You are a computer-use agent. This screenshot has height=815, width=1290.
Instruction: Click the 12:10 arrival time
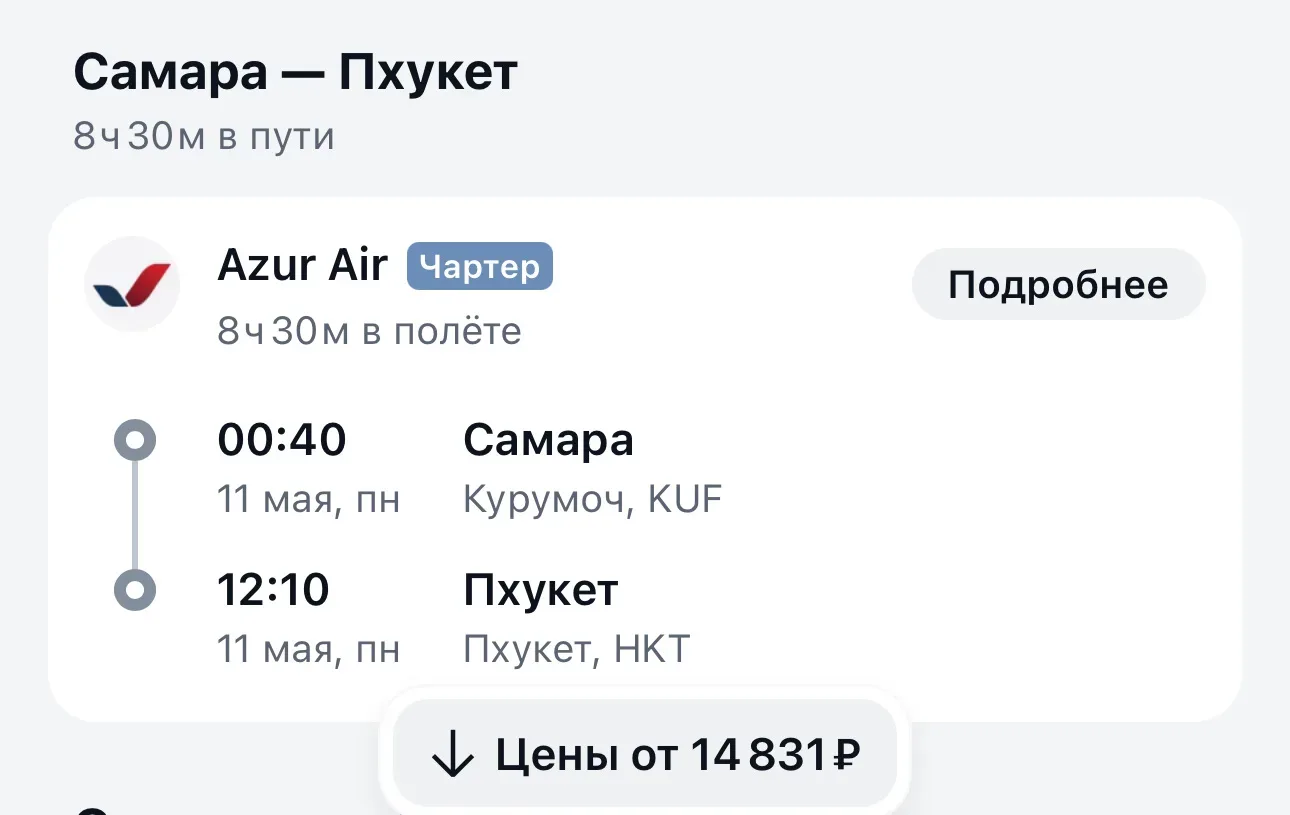273,590
